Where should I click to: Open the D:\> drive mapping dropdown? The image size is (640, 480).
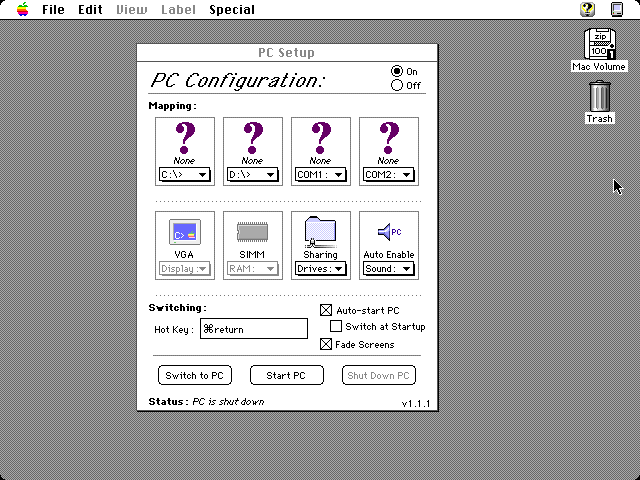(253, 175)
